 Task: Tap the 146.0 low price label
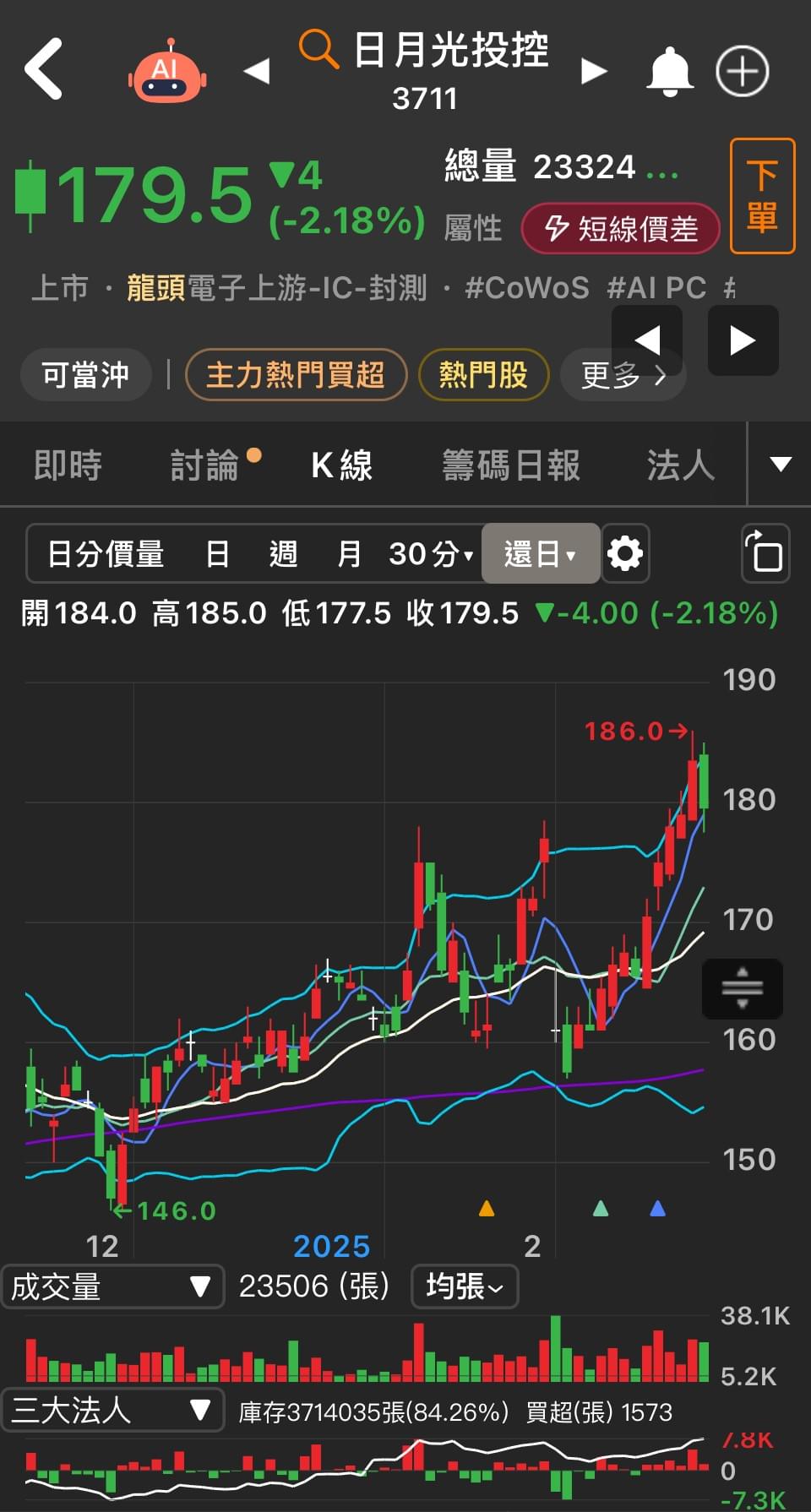(177, 1210)
